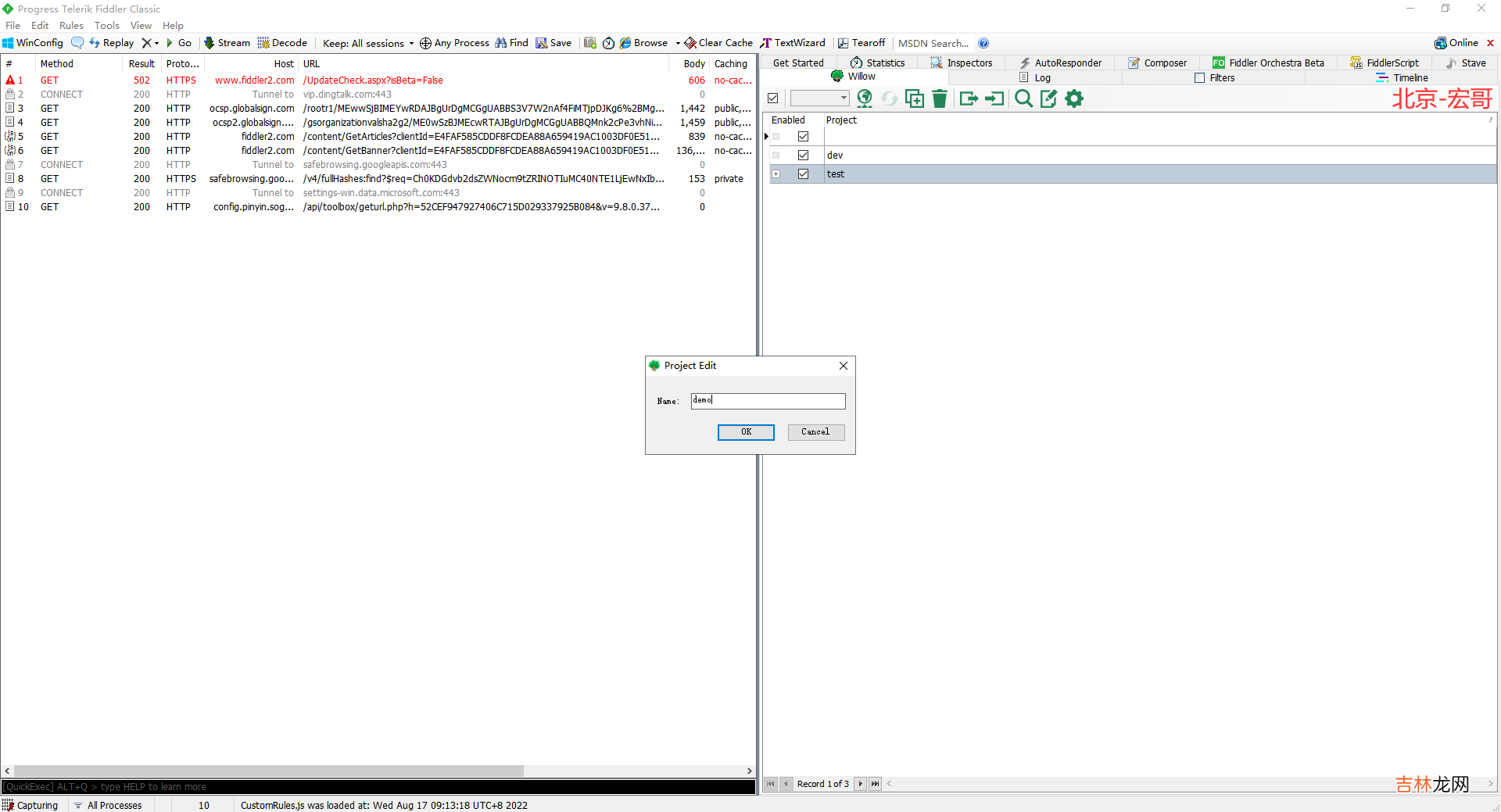Switch to the AutoResponder tab
The width and height of the screenshot is (1501, 812).
click(1060, 63)
